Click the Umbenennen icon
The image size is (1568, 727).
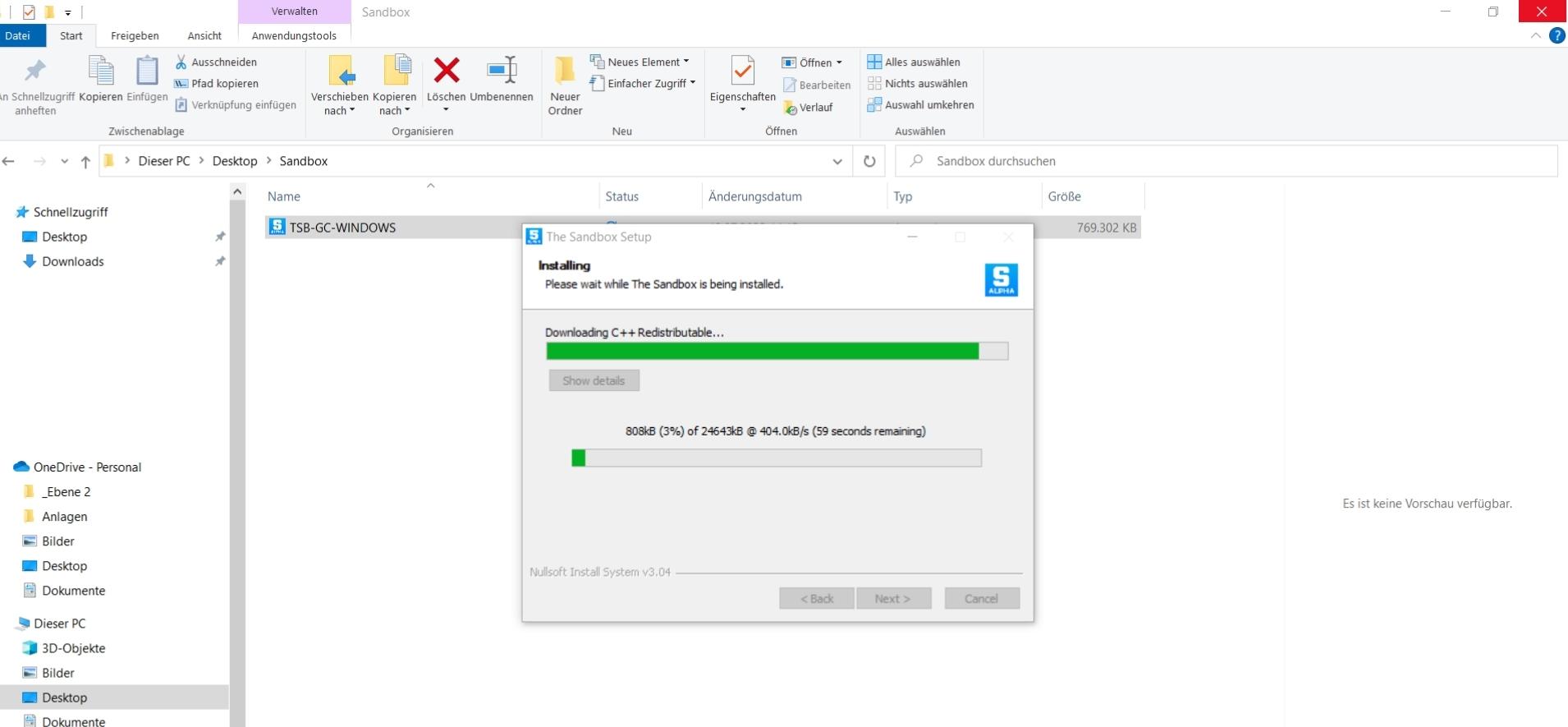[x=502, y=71]
